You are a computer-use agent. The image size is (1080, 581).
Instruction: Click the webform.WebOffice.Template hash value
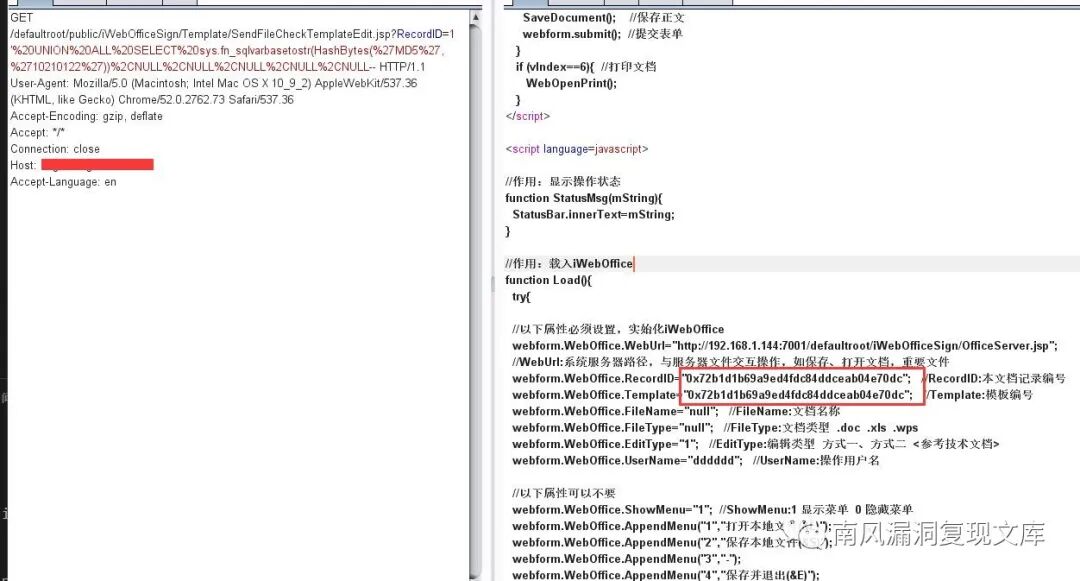tap(797, 395)
